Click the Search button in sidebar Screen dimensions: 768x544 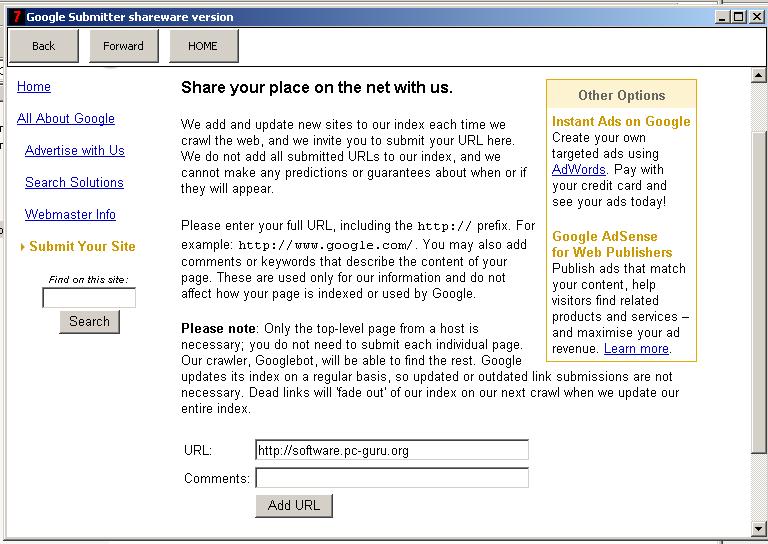tap(89, 321)
